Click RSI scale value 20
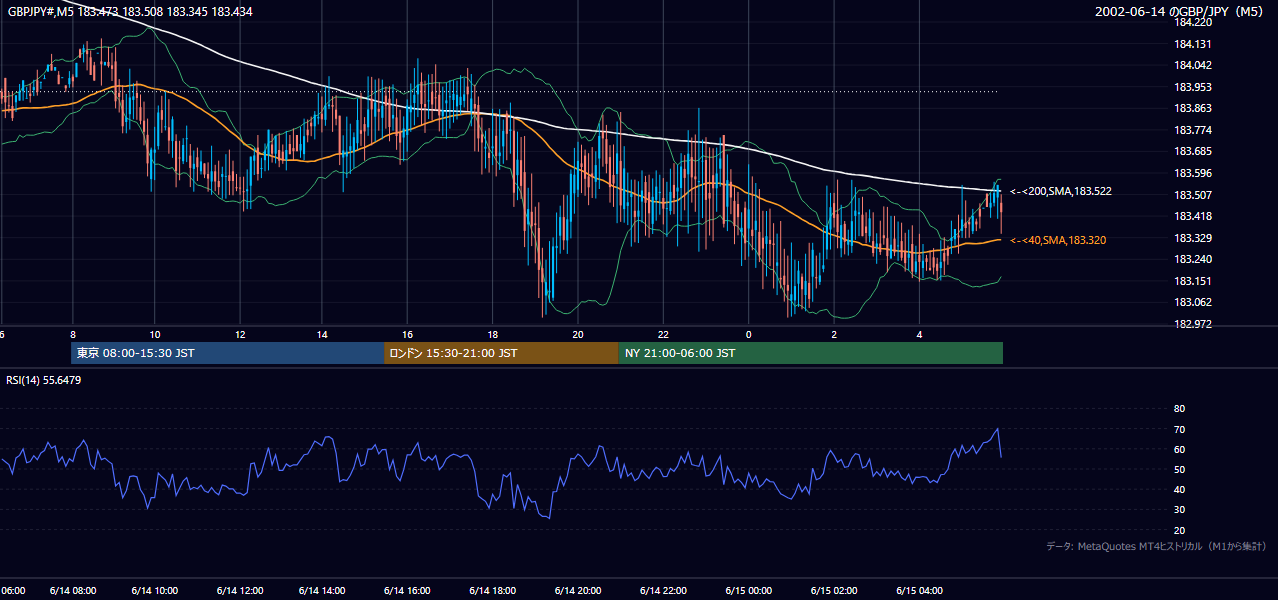The width and height of the screenshot is (1278, 600). pyautogui.click(x=1179, y=530)
